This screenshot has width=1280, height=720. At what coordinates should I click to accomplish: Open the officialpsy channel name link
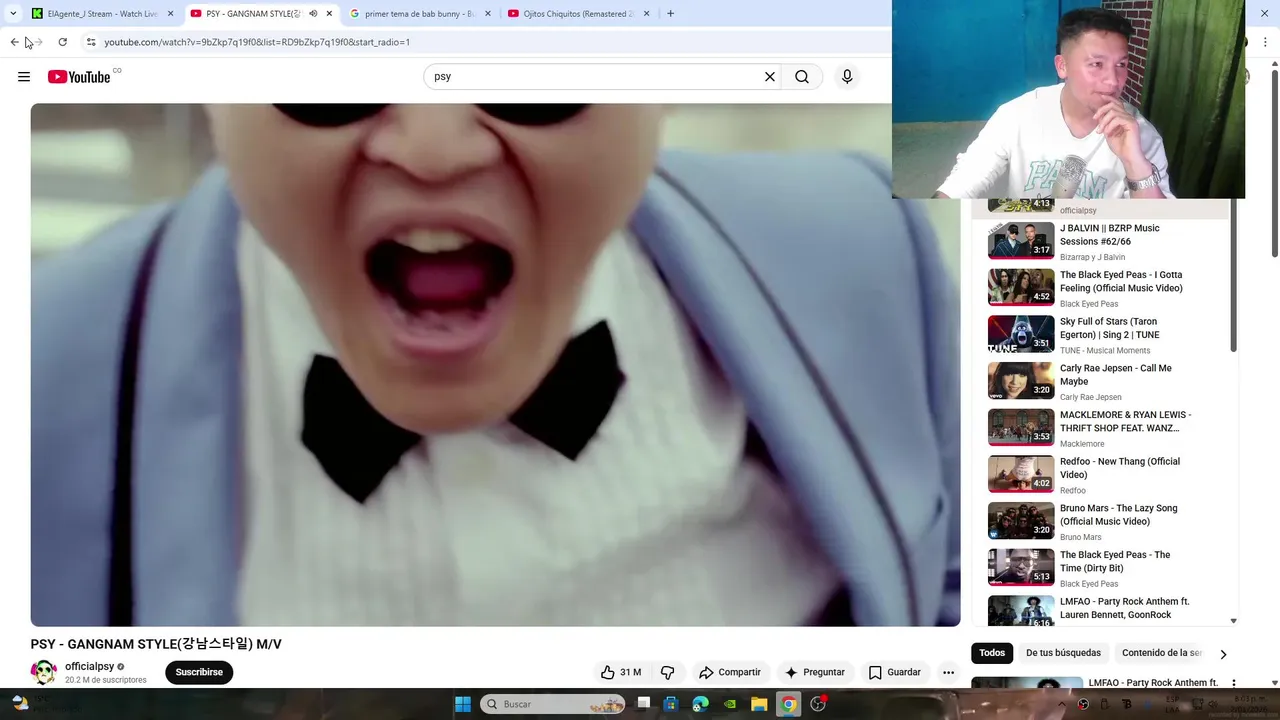pos(89,666)
